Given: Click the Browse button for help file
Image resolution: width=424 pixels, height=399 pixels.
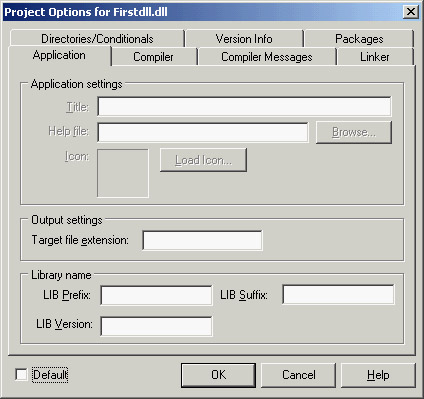Looking at the screenshot, I should point(354,132).
